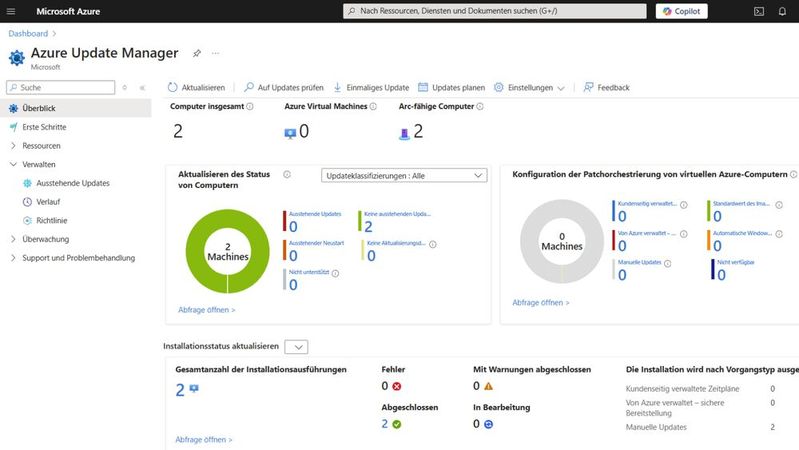Click the Arc-fähige Computer count 2
The height and width of the screenshot is (450, 799).
tap(418, 131)
